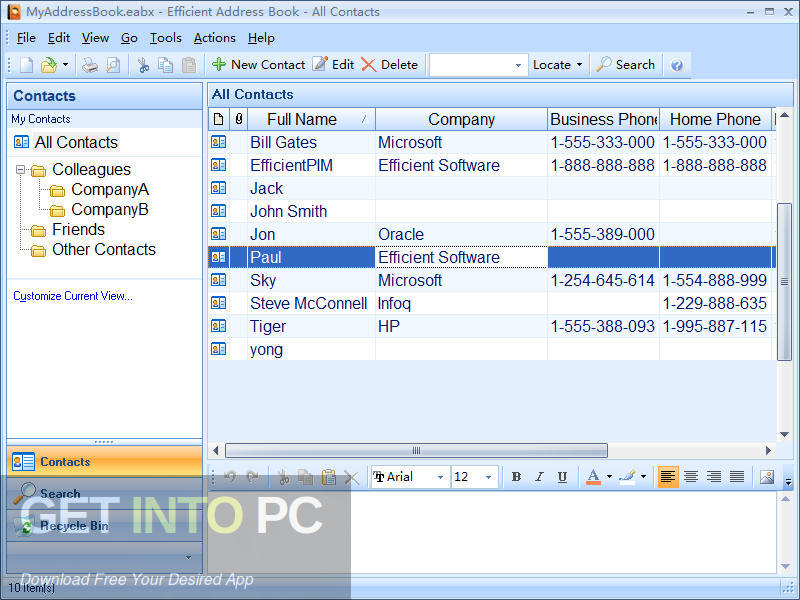Click the Copy icon in main toolbar

pos(165,65)
